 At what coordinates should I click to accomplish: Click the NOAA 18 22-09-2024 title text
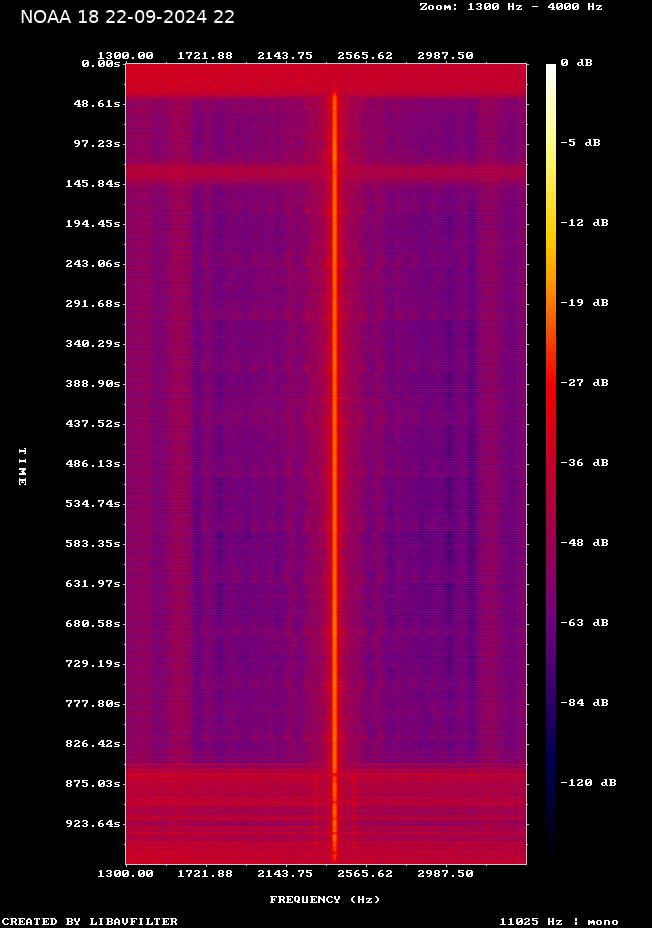coord(128,17)
